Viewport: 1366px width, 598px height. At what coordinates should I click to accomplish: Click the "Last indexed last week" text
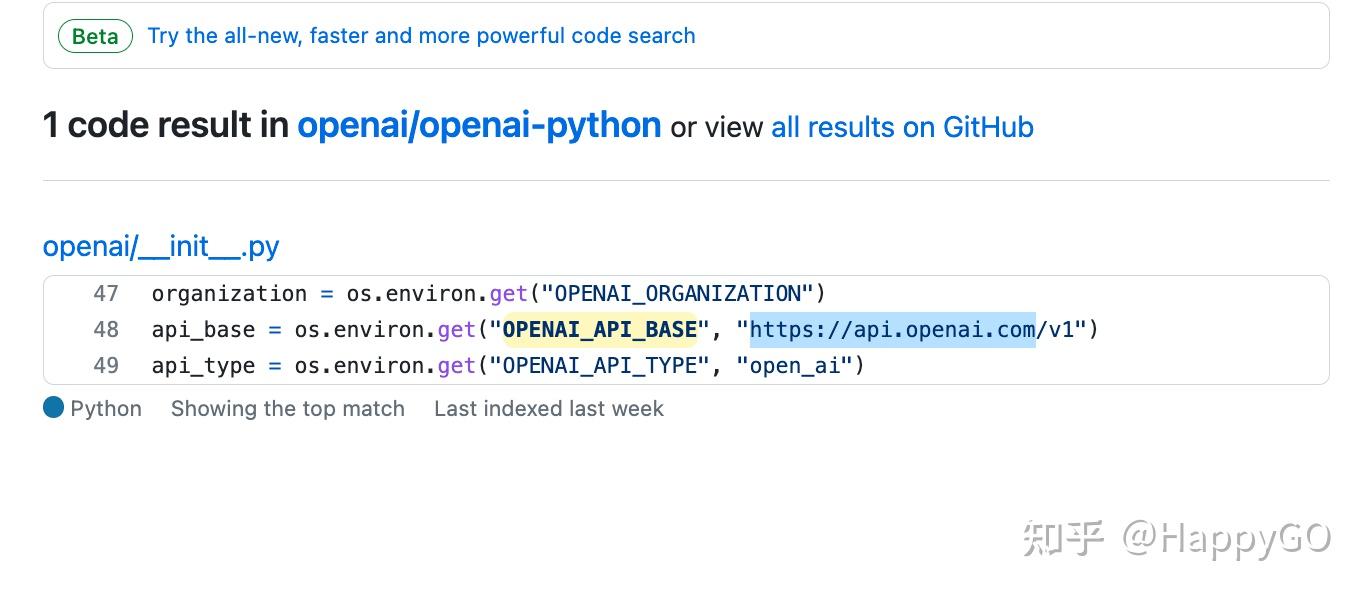click(x=549, y=409)
